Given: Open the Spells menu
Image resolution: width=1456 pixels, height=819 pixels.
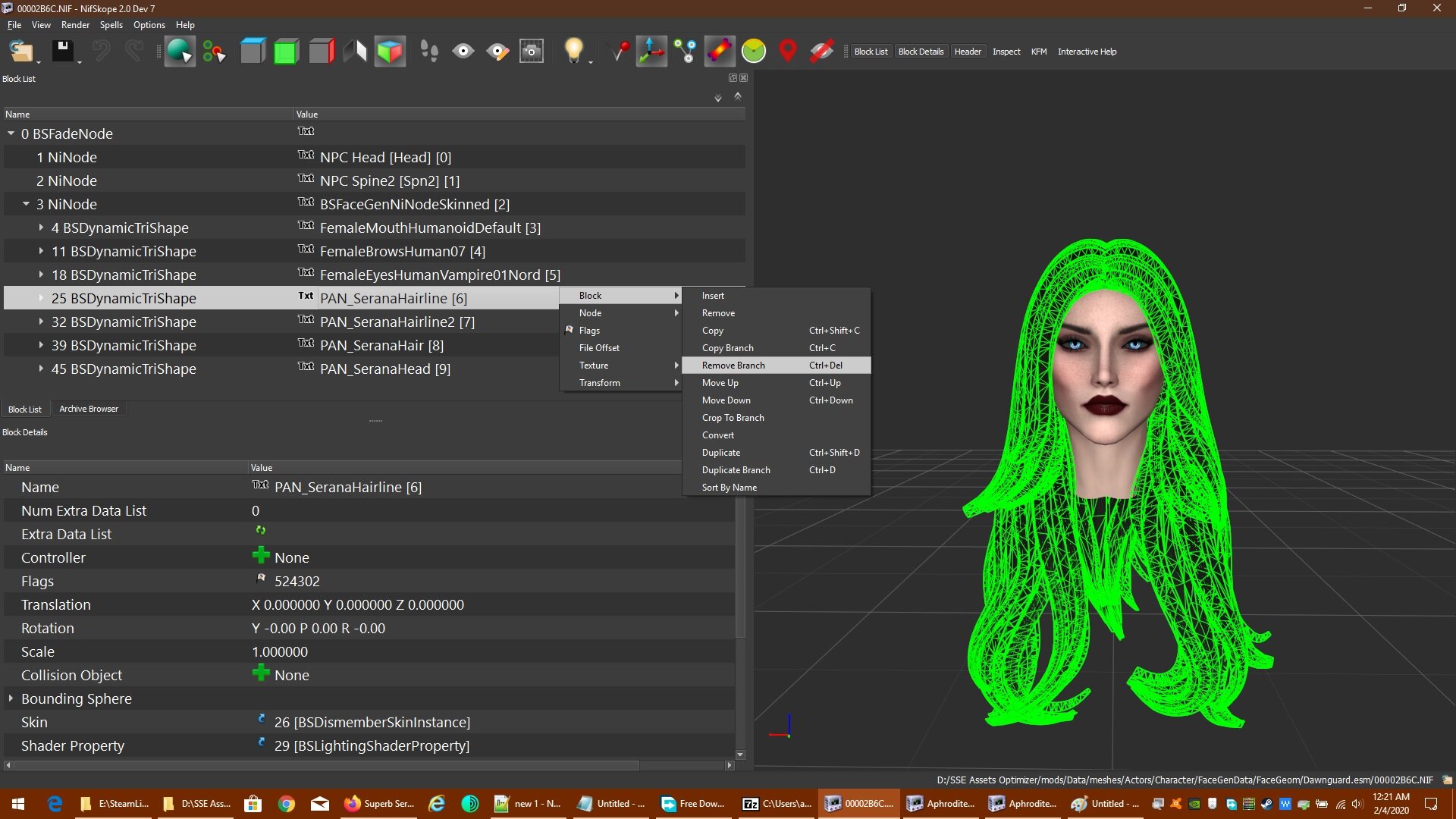Looking at the screenshot, I should (111, 25).
